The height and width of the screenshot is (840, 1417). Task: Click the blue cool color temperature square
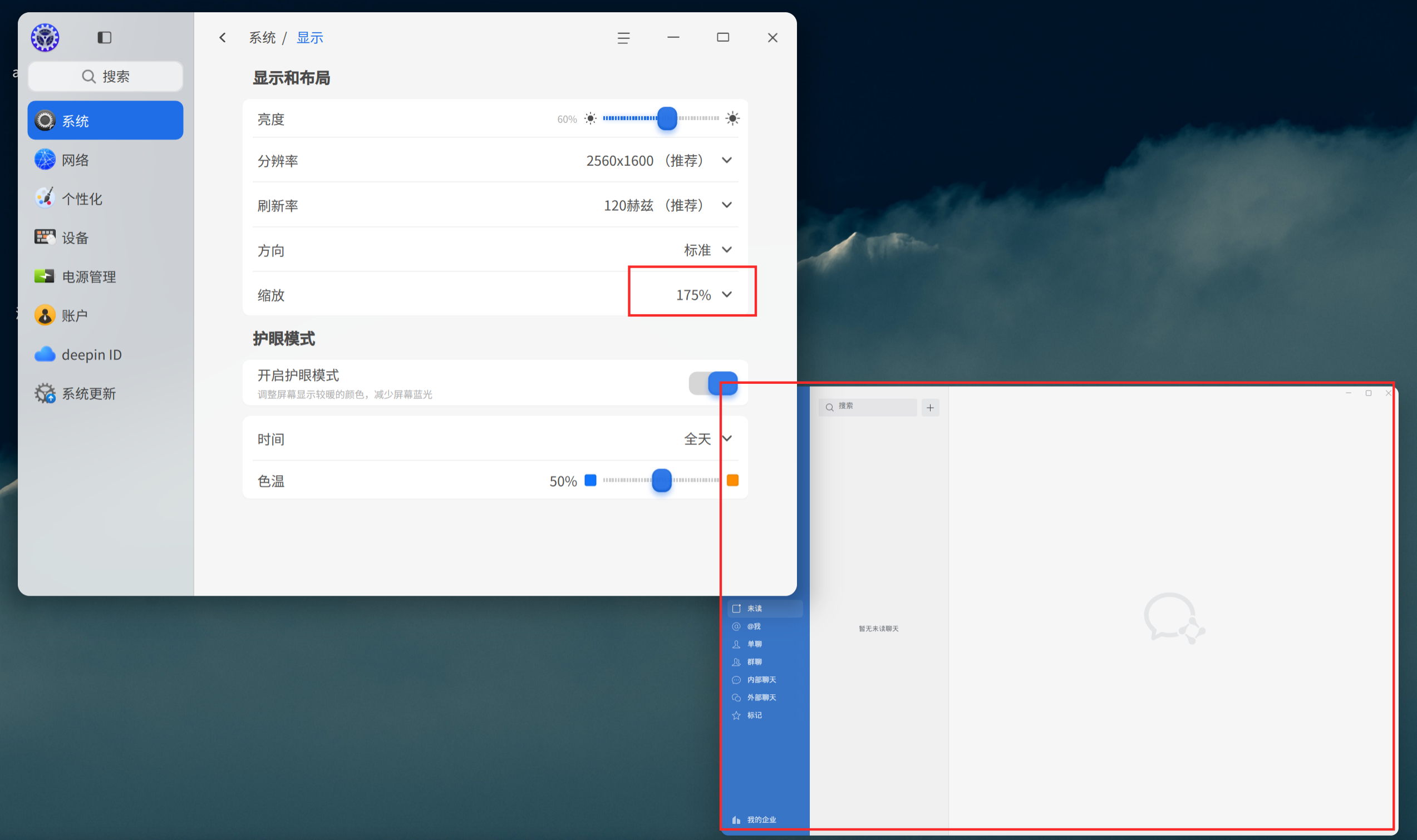pos(590,480)
